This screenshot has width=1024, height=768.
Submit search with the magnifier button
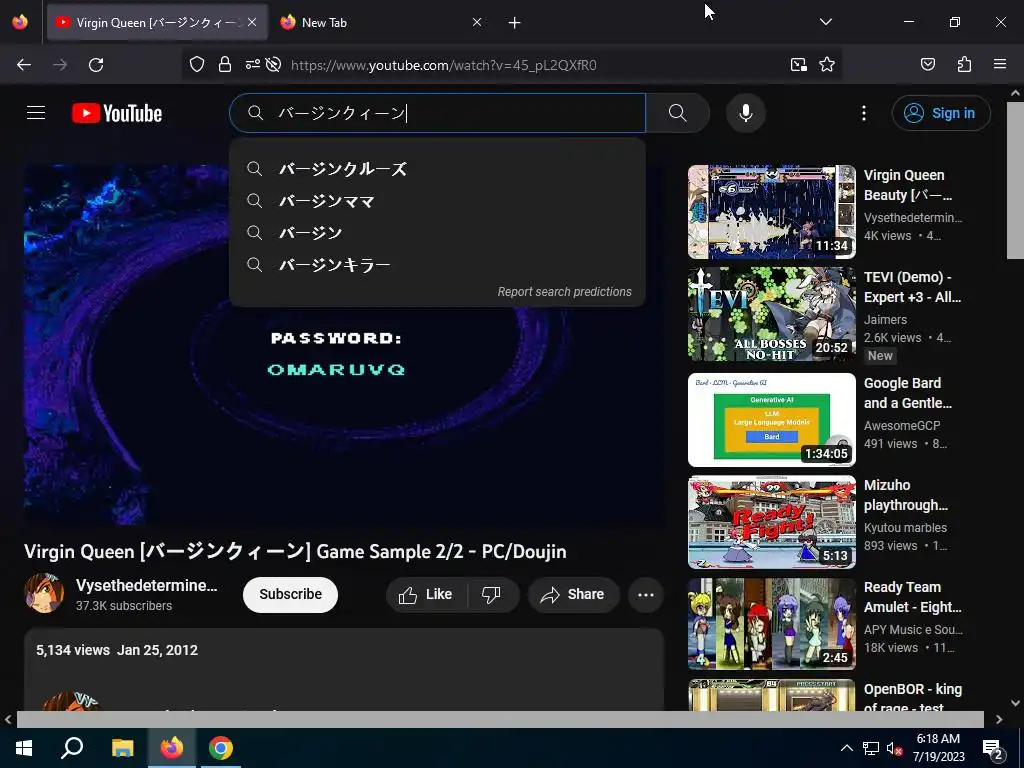click(x=678, y=113)
